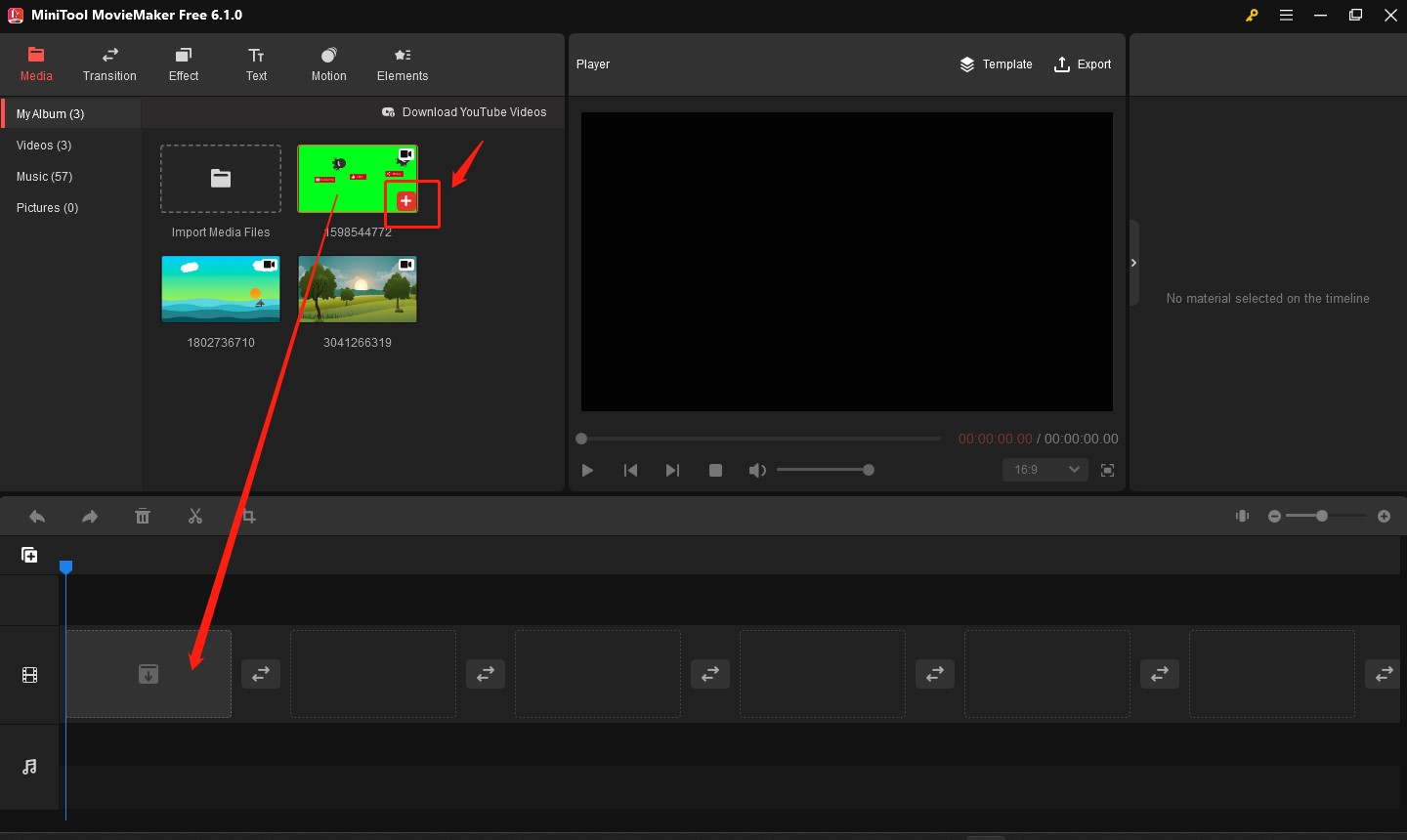
Task: Click the Motion panel icon
Action: pos(328,63)
